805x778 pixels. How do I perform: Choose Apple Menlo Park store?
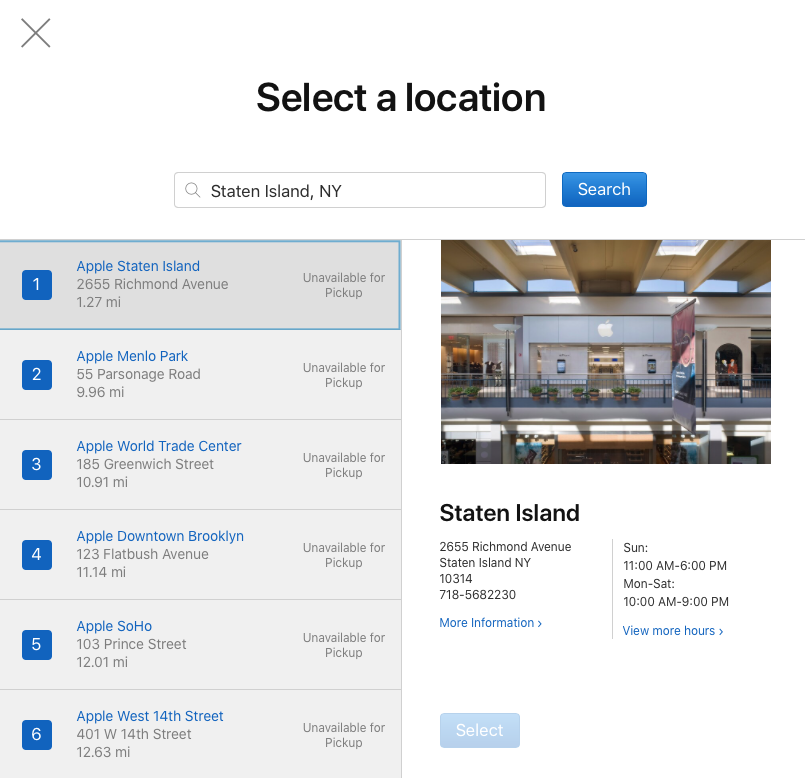132,356
